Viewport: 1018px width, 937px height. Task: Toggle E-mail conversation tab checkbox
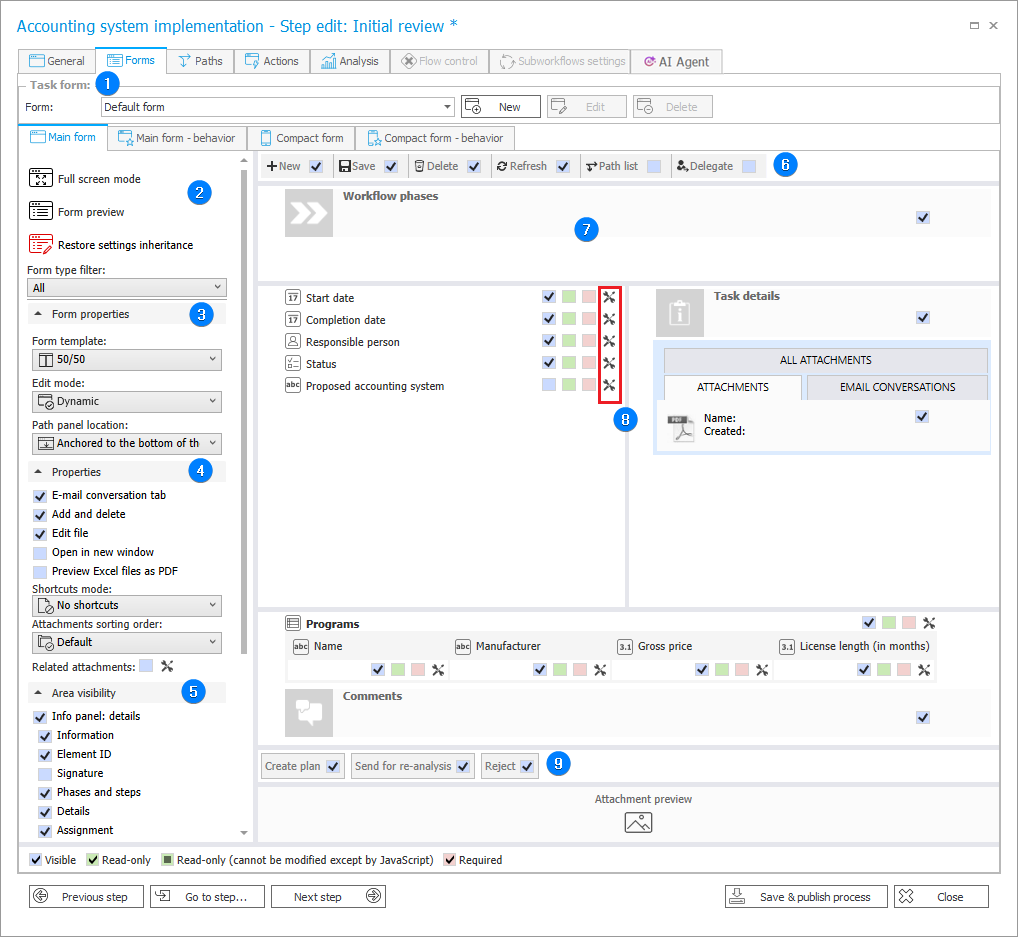pos(40,495)
